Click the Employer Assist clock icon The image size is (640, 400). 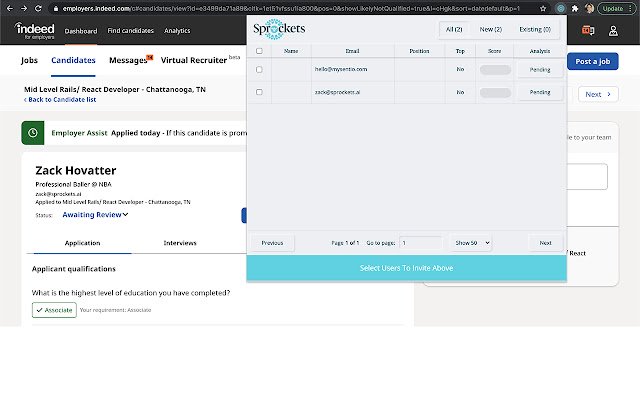(33, 133)
